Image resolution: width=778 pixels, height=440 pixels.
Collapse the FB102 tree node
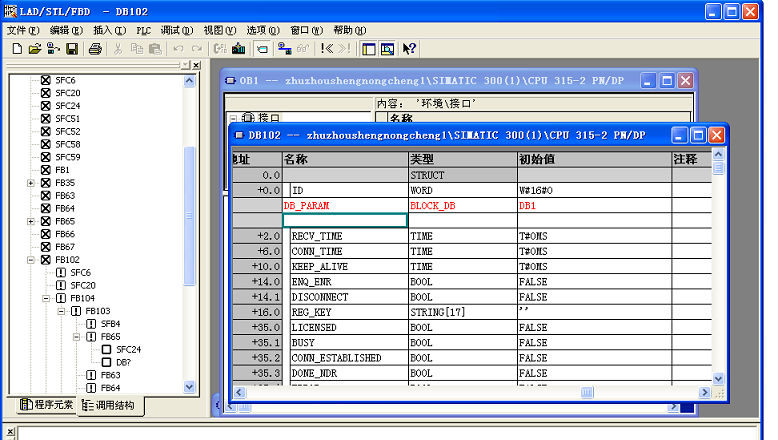pos(31,260)
